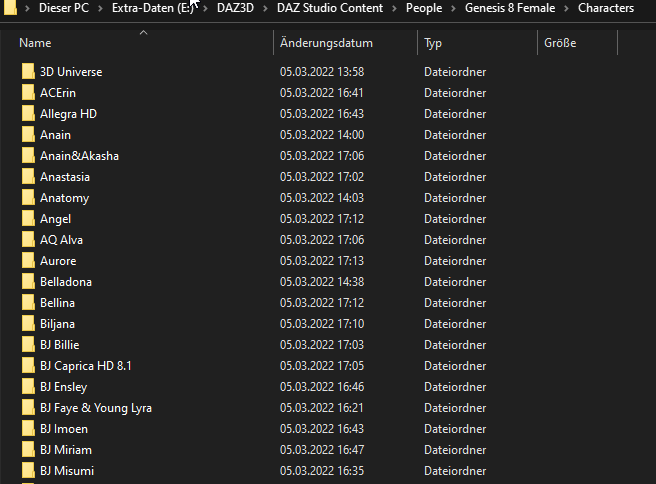Jump to DAZ Studio Content breadcrumb
Image resolution: width=656 pixels, height=484 pixels.
(x=330, y=8)
